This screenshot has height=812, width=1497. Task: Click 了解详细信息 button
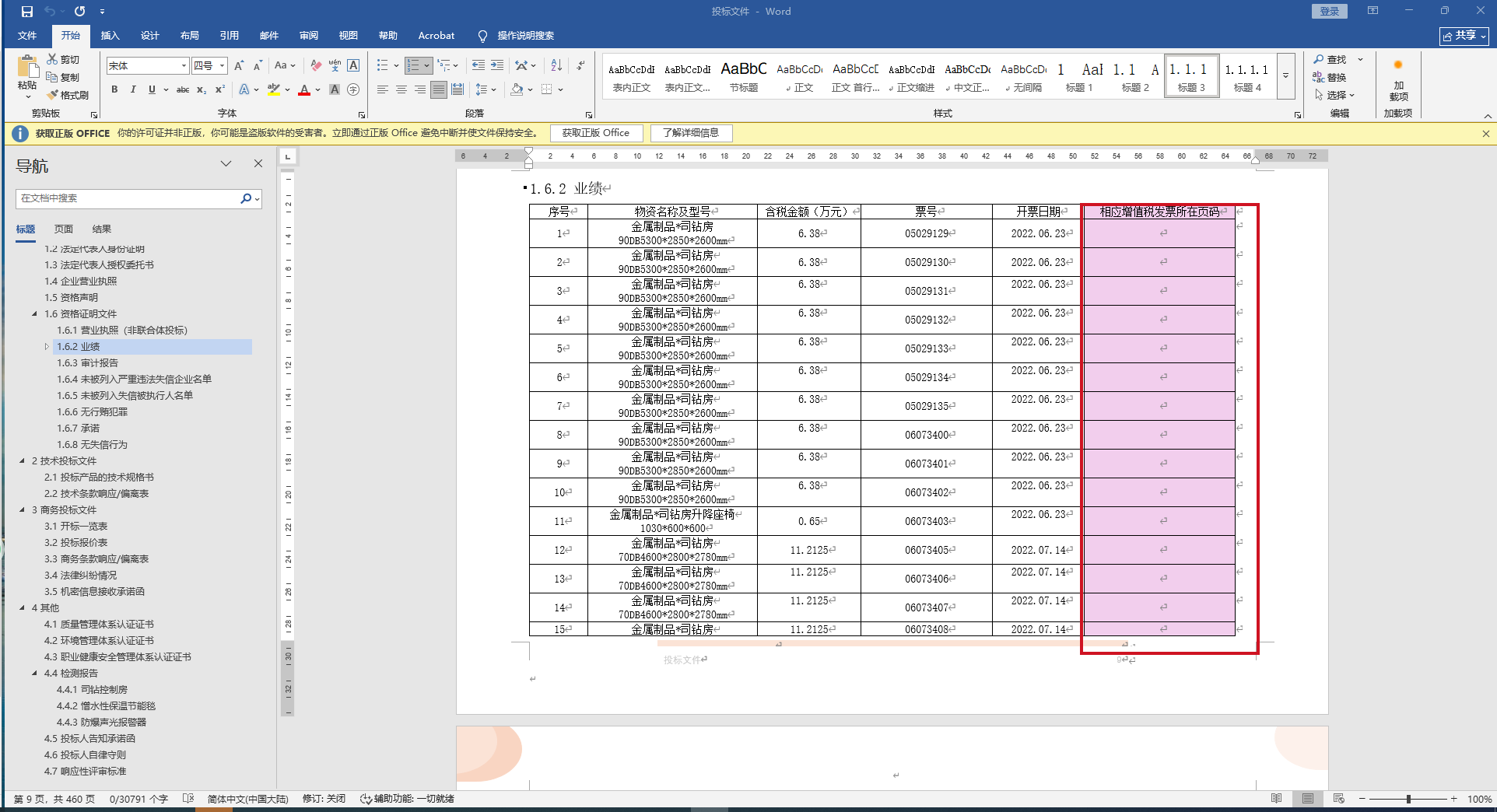click(x=691, y=133)
